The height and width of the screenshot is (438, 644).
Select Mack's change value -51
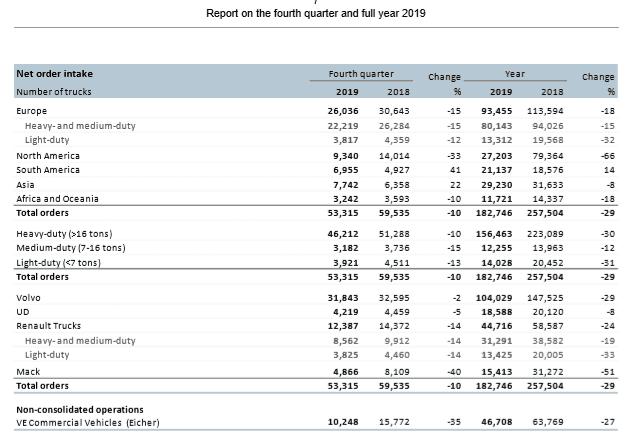coord(608,372)
